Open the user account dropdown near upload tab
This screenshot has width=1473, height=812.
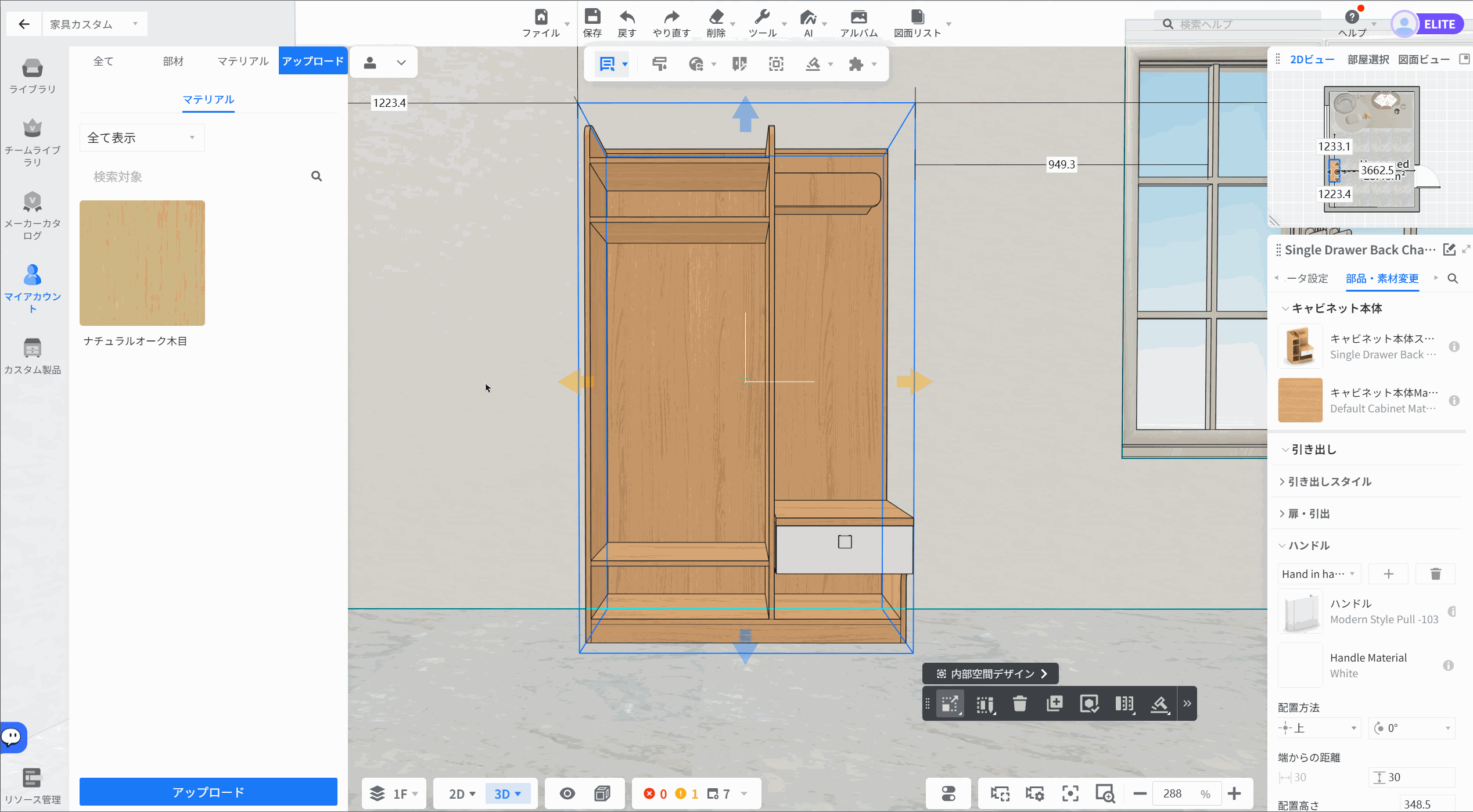384,63
